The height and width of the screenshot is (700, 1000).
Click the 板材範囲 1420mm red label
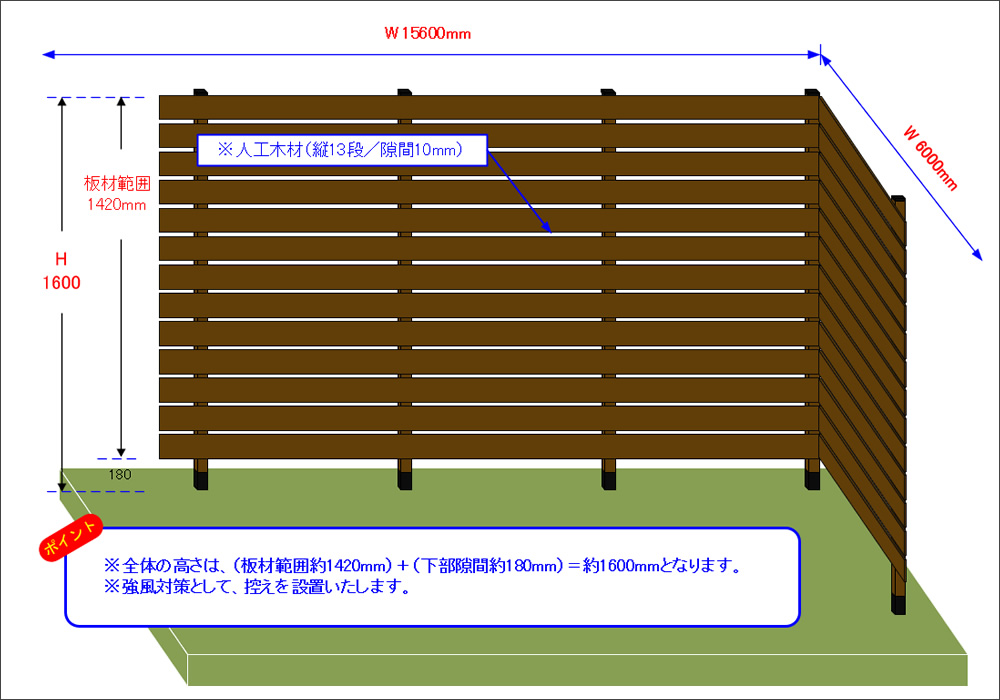click(116, 194)
